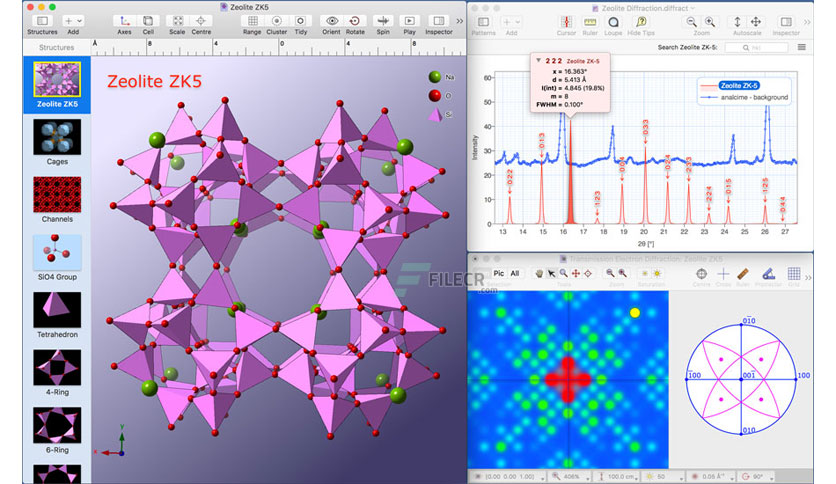Select the All tab
This screenshot has width=836, height=484.
coord(515,273)
